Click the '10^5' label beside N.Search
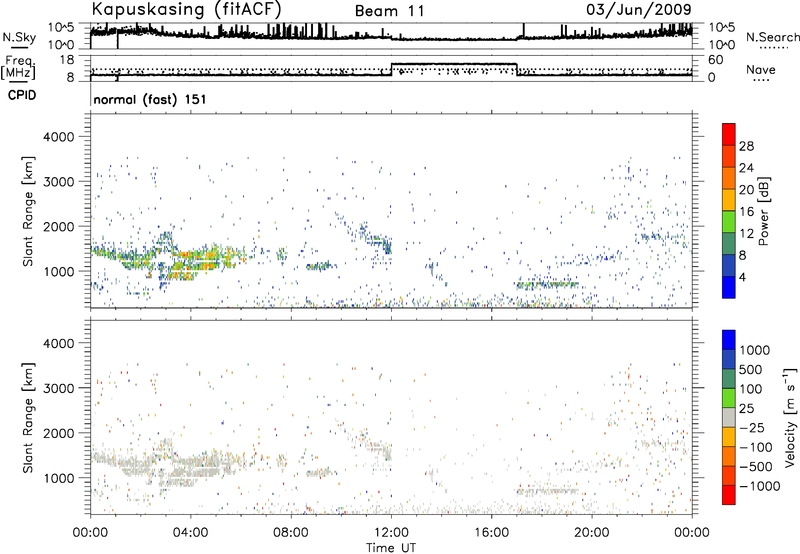This screenshot has height=554, width=800. [721, 28]
